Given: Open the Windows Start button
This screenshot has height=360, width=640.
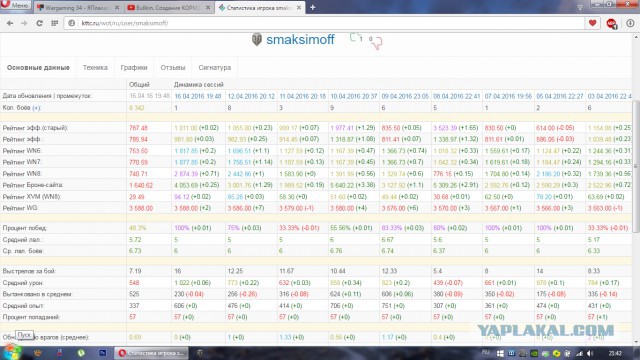Looking at the screenshot, I should 11,352.
